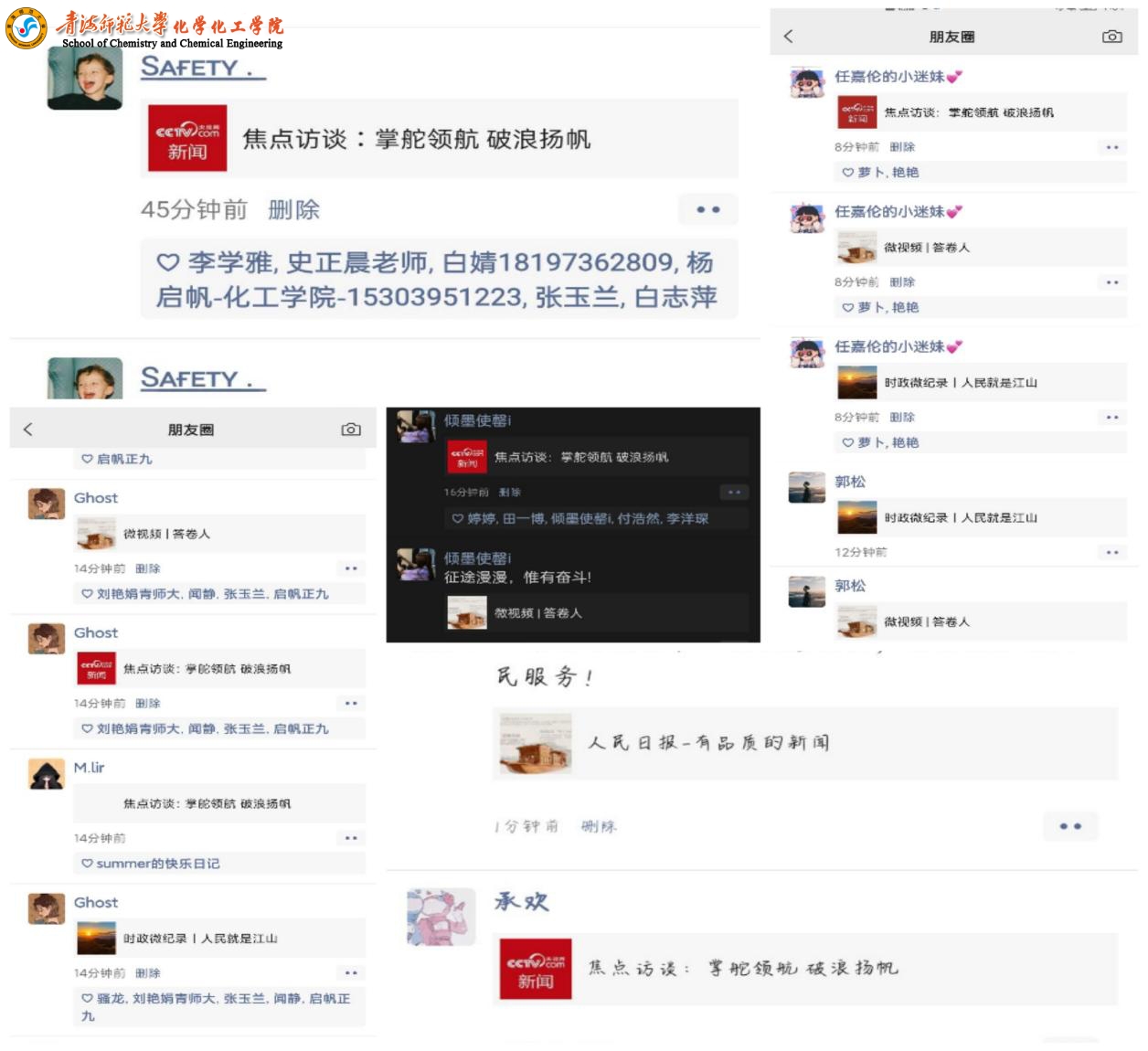Click the back arrow above 任嘉伦的小迷妹's posts
The image size is (1148, 1051).
[789, 37]
